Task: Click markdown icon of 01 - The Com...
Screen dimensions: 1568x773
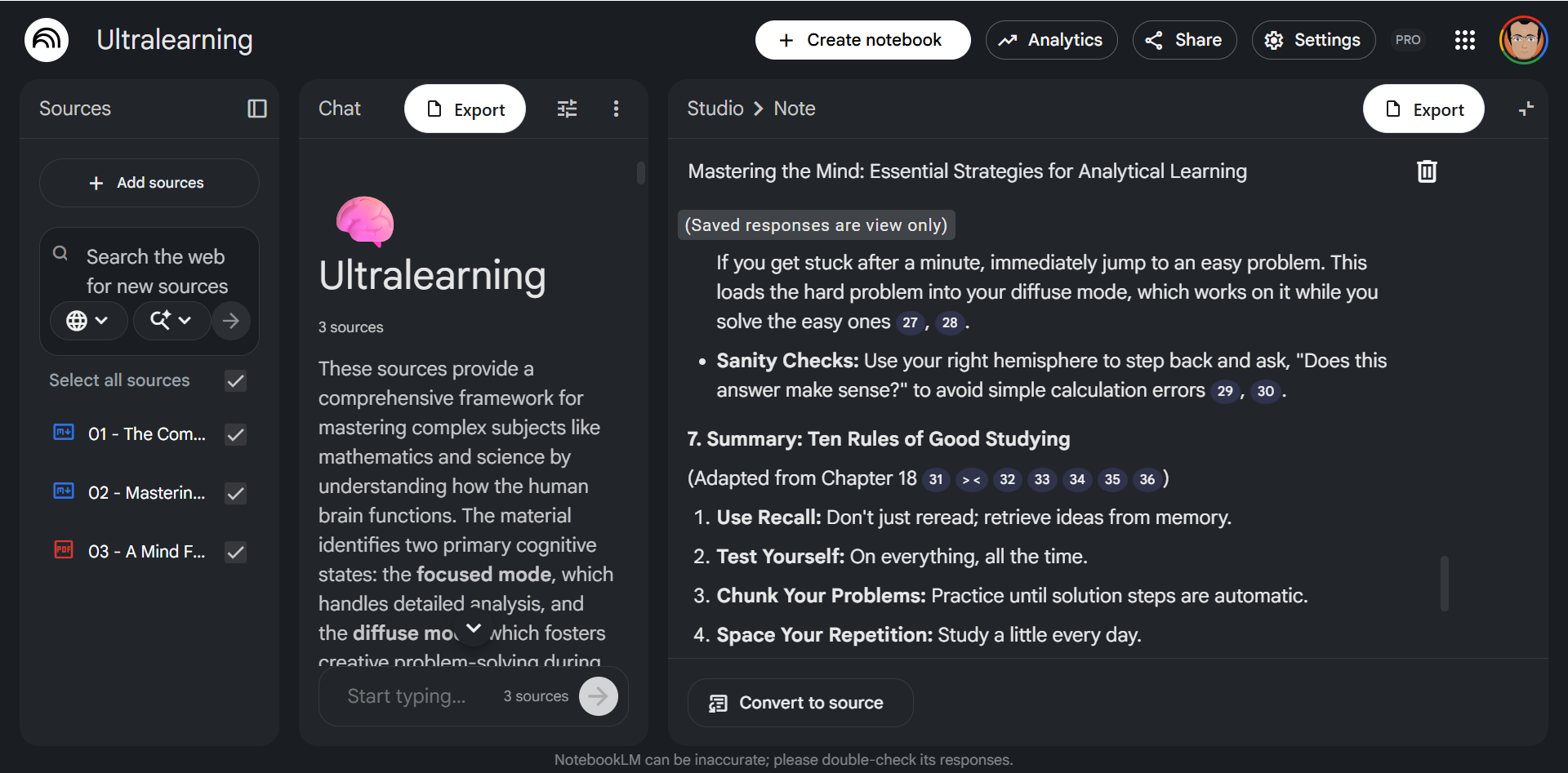Action: [x=64, y=433]
